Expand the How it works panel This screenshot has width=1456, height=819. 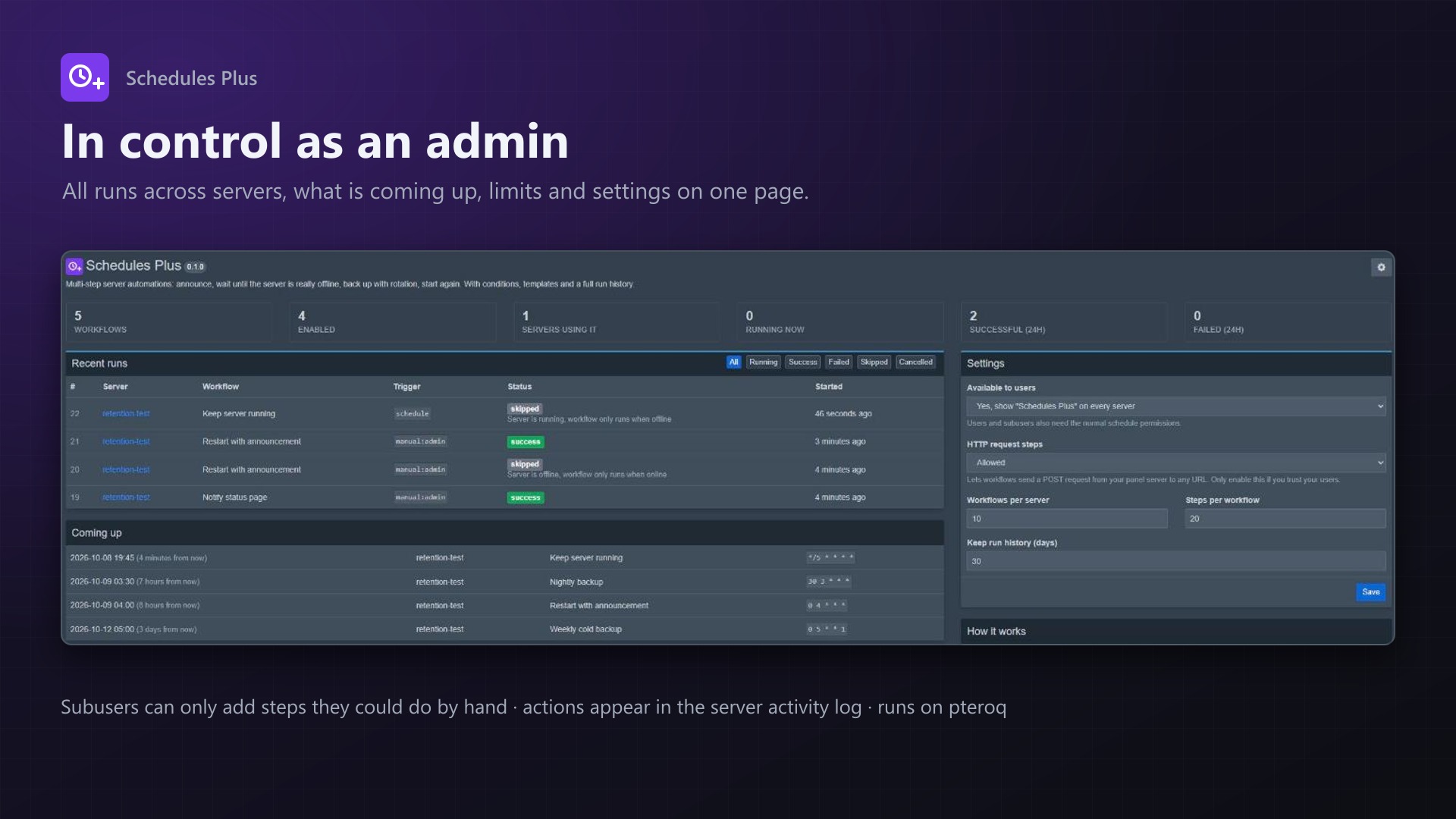(1176, 631)
